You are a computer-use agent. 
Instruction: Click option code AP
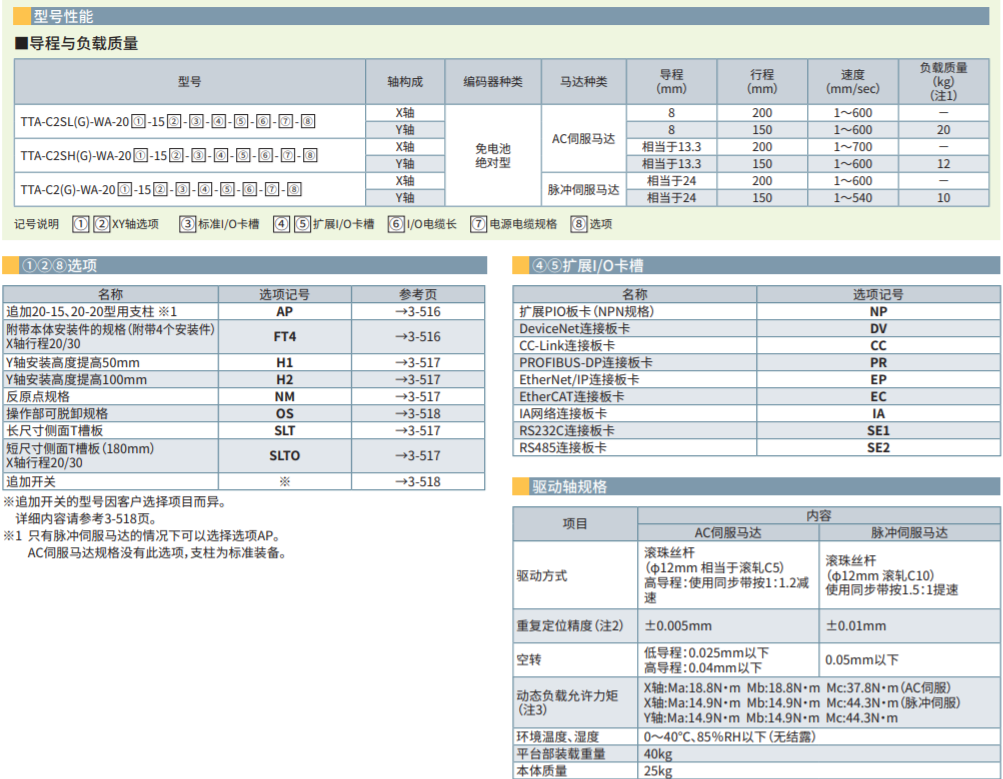[285, 311]
